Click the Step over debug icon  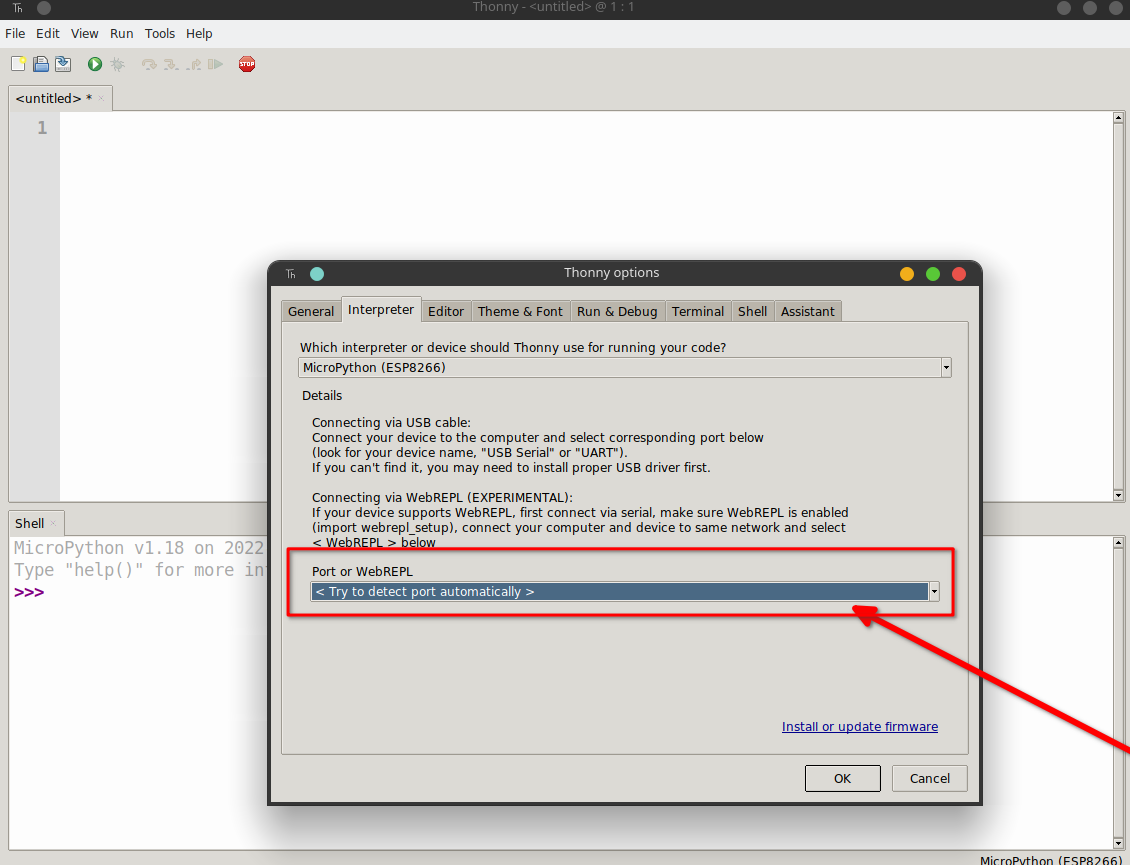pyautogui.click(x=149, y=64)
